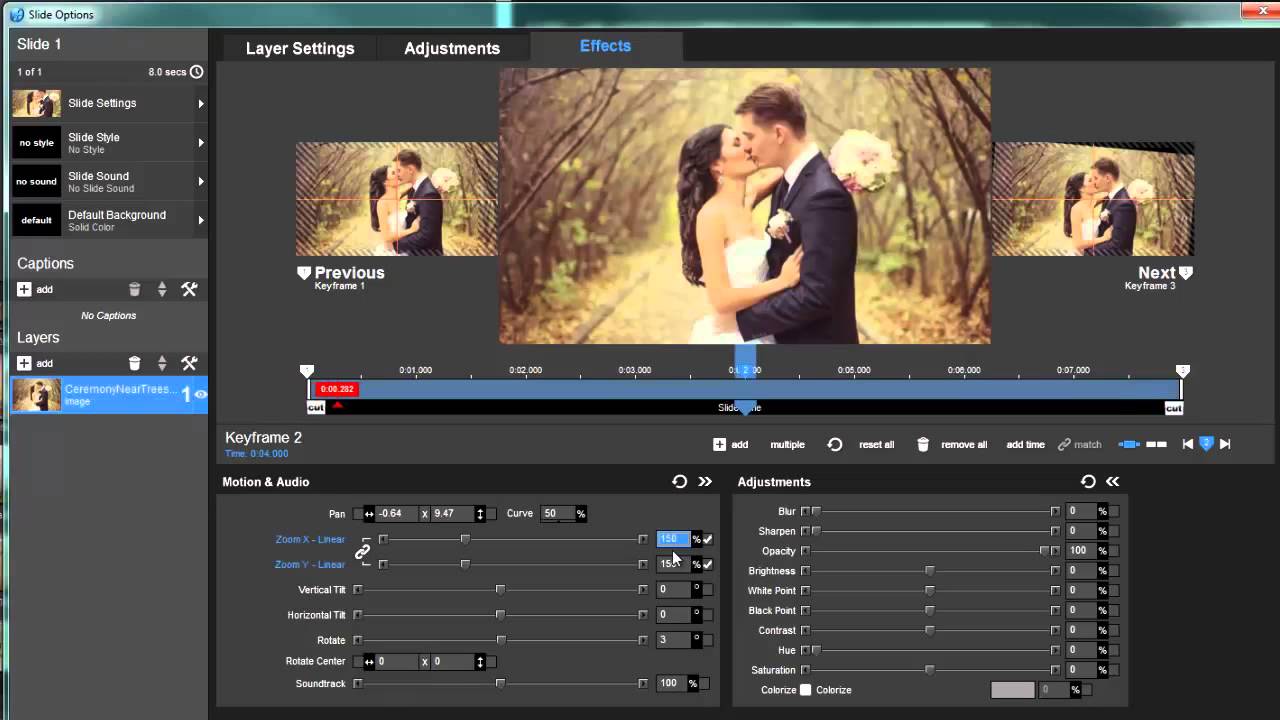Click the Rotate Center Y stepper arrows
This screenshot has height=720, width=1280.
coord(480,662)
